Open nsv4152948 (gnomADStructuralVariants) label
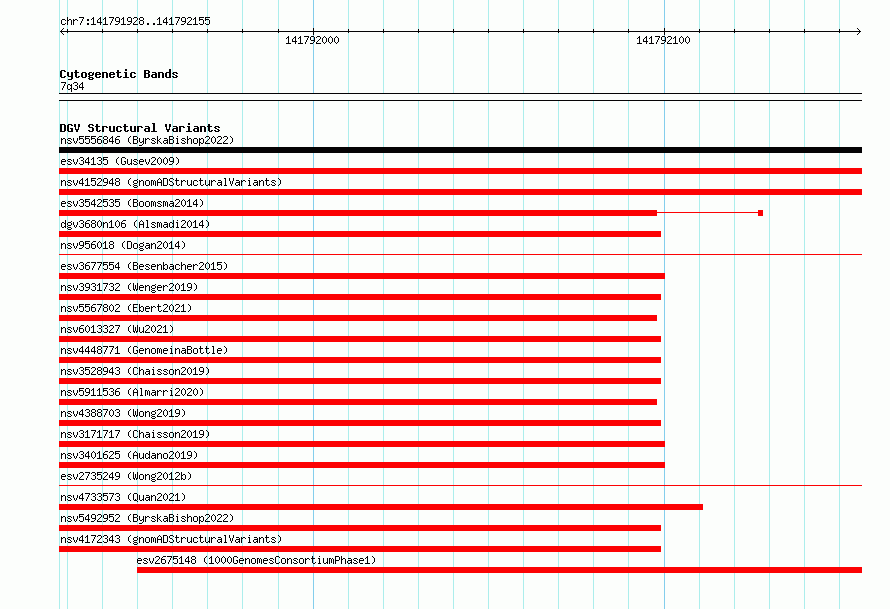Screen dimensions: 890x609 (x=171, y=182)
